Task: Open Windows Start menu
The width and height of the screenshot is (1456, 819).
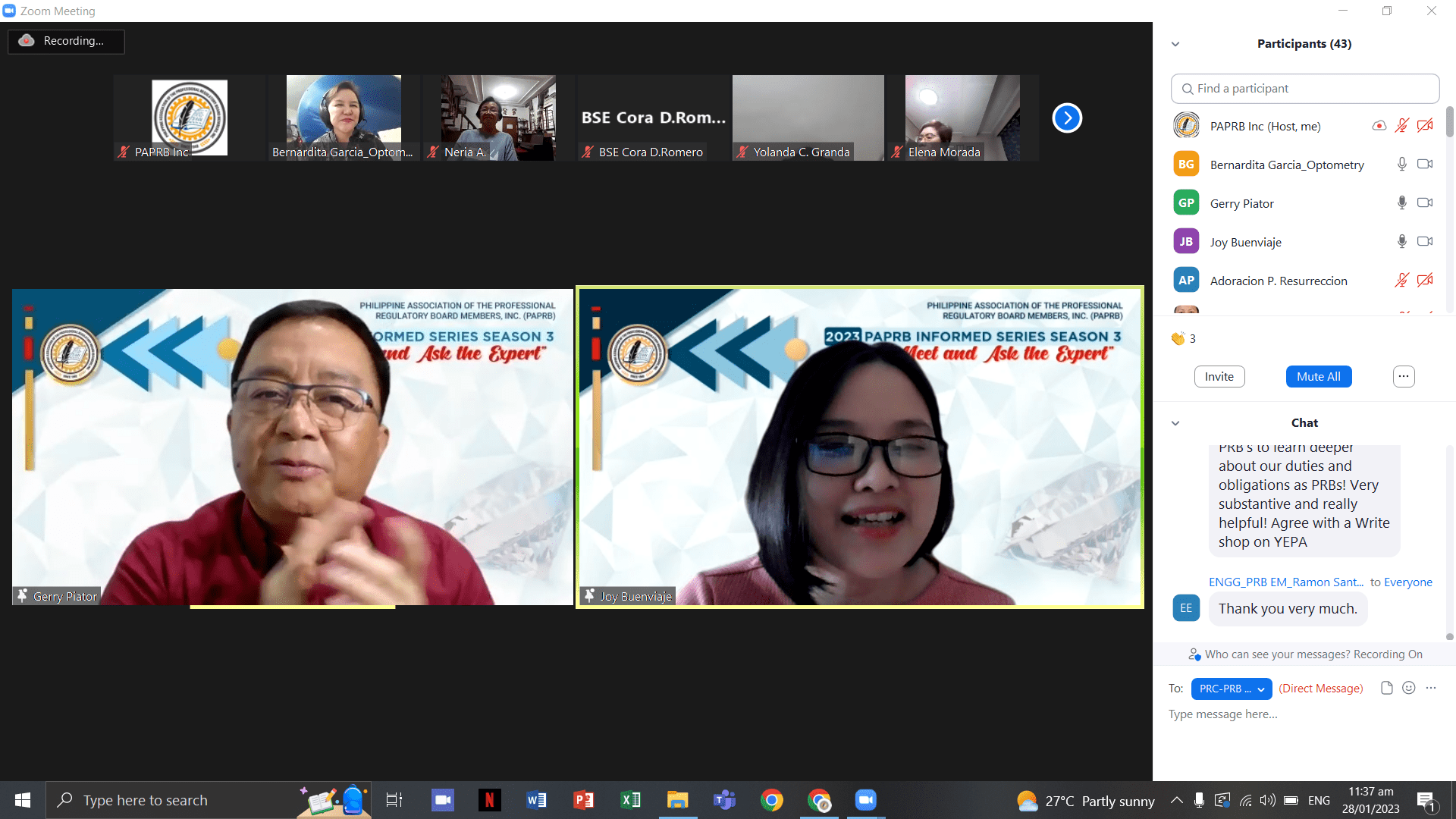Action: pyautogui.click(x=23, y=800)
